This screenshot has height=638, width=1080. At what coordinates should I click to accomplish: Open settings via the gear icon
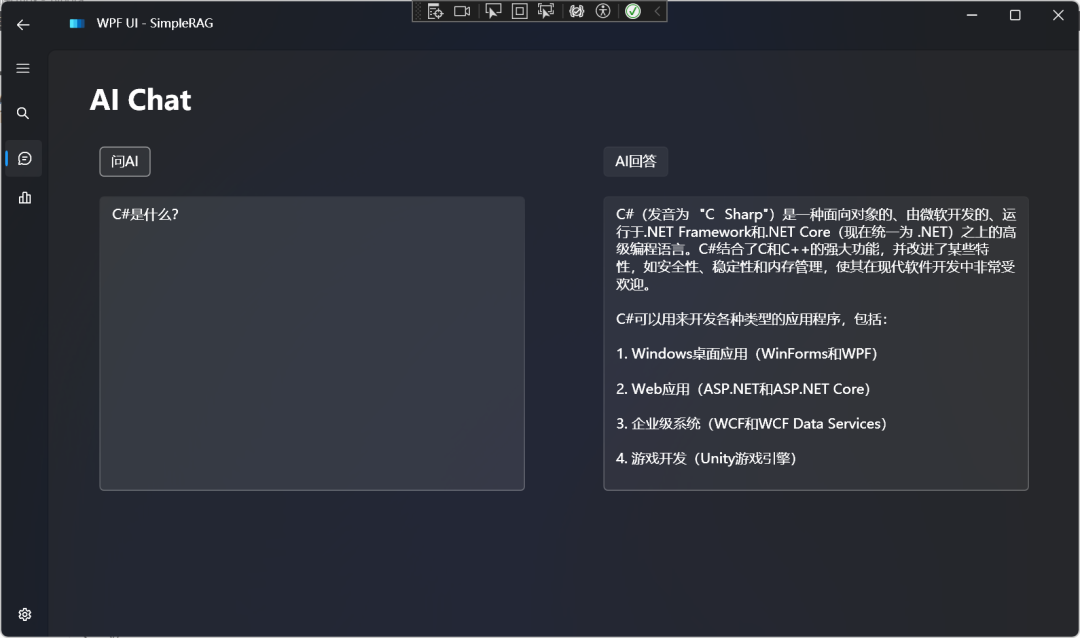25,615
